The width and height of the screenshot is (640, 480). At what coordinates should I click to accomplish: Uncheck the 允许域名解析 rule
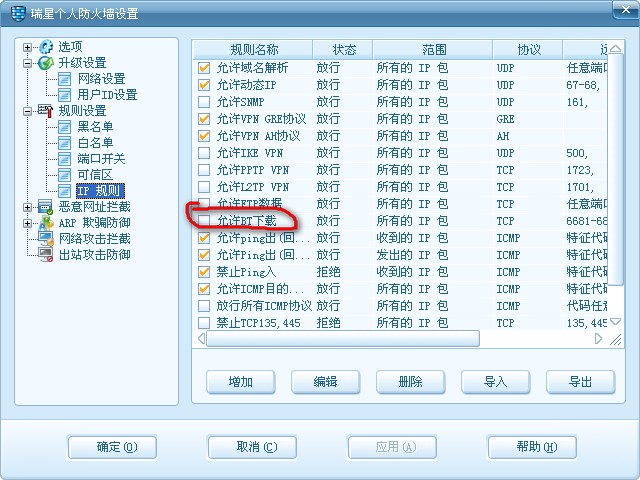click(x=204, y=68)
